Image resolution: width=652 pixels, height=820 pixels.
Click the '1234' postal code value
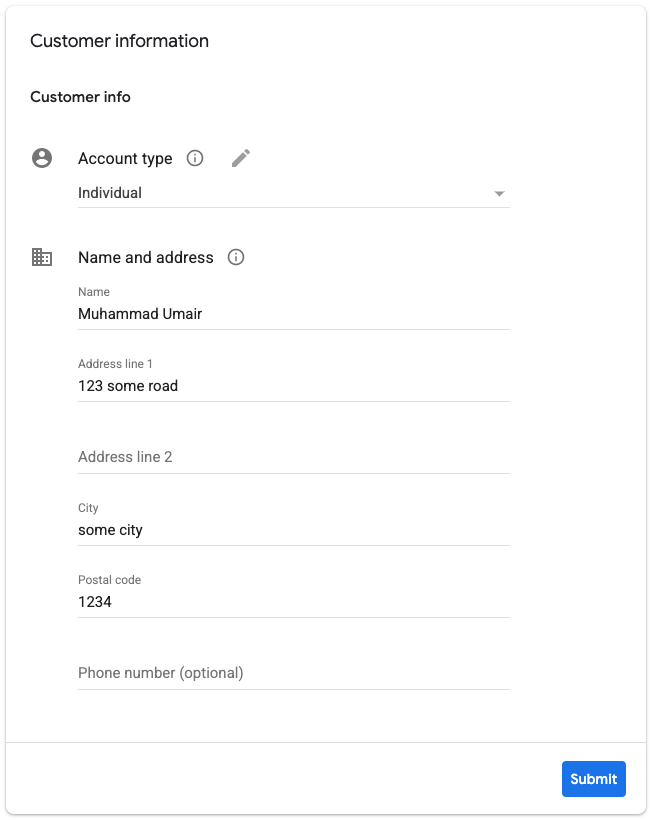(x=95, y=602)
